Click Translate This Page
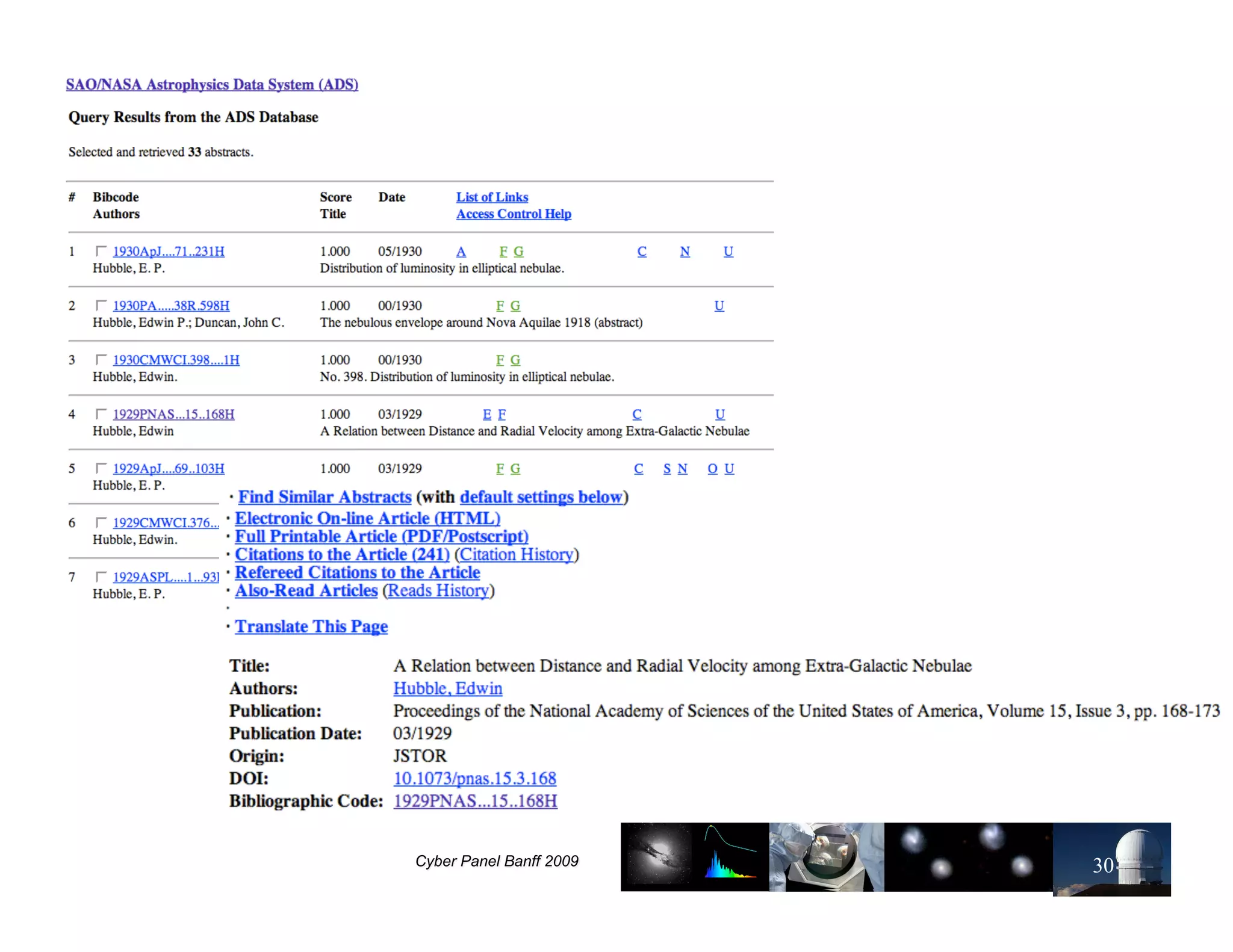Viewport: 1233px width, 952px height. pyautogui.click(x=311, y=626)
